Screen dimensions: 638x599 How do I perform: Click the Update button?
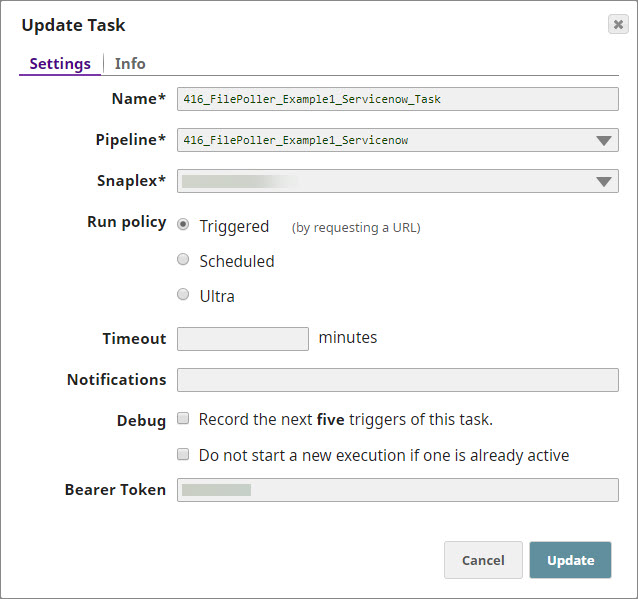(570, 561)
